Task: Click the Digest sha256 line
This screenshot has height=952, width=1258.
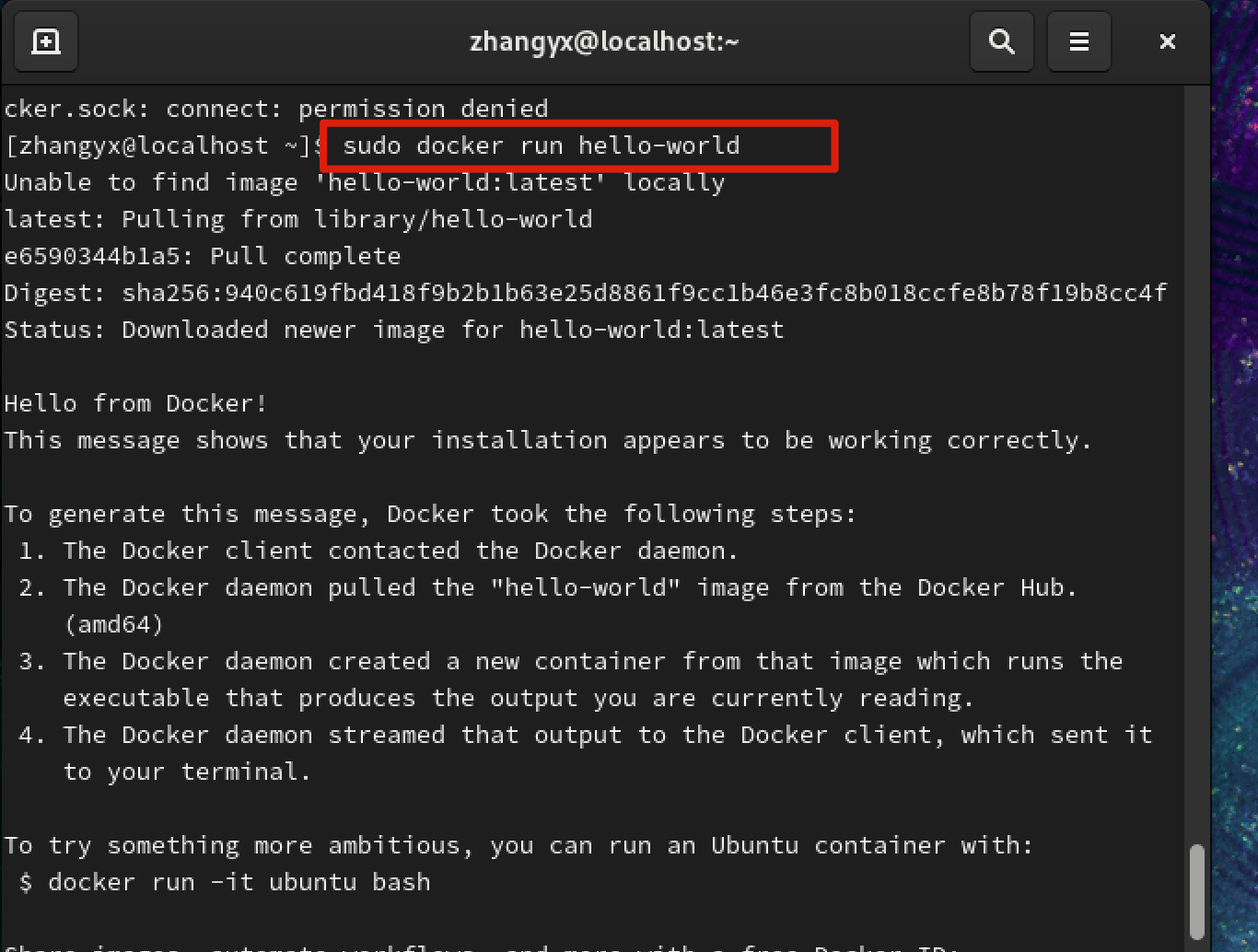Action: 586,293
